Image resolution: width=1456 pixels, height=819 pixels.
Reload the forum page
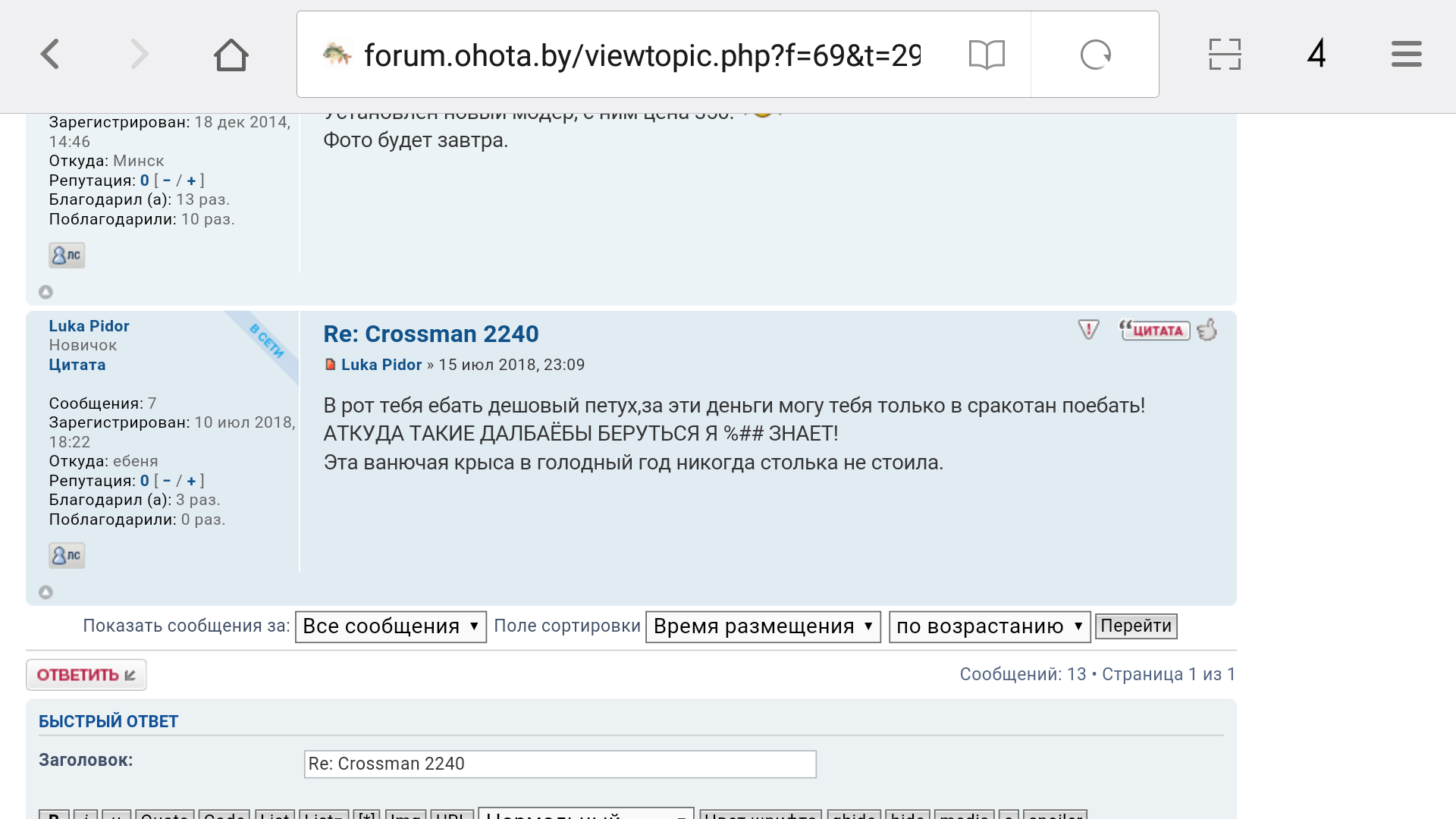[x=1095, y=55]
